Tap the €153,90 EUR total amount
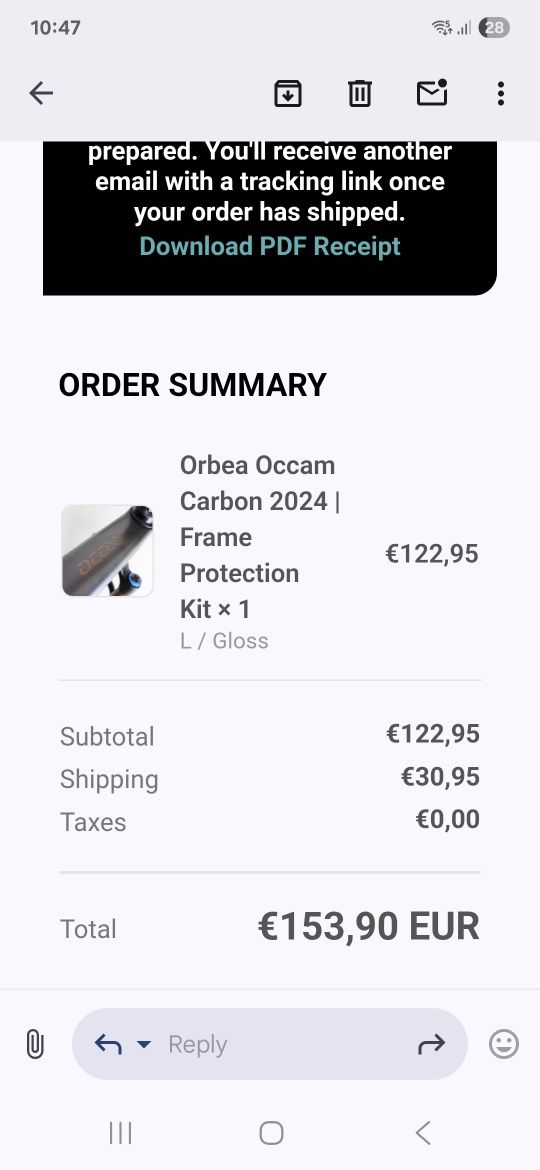This screenshot has height=1170, width=540. pos(368,927)
